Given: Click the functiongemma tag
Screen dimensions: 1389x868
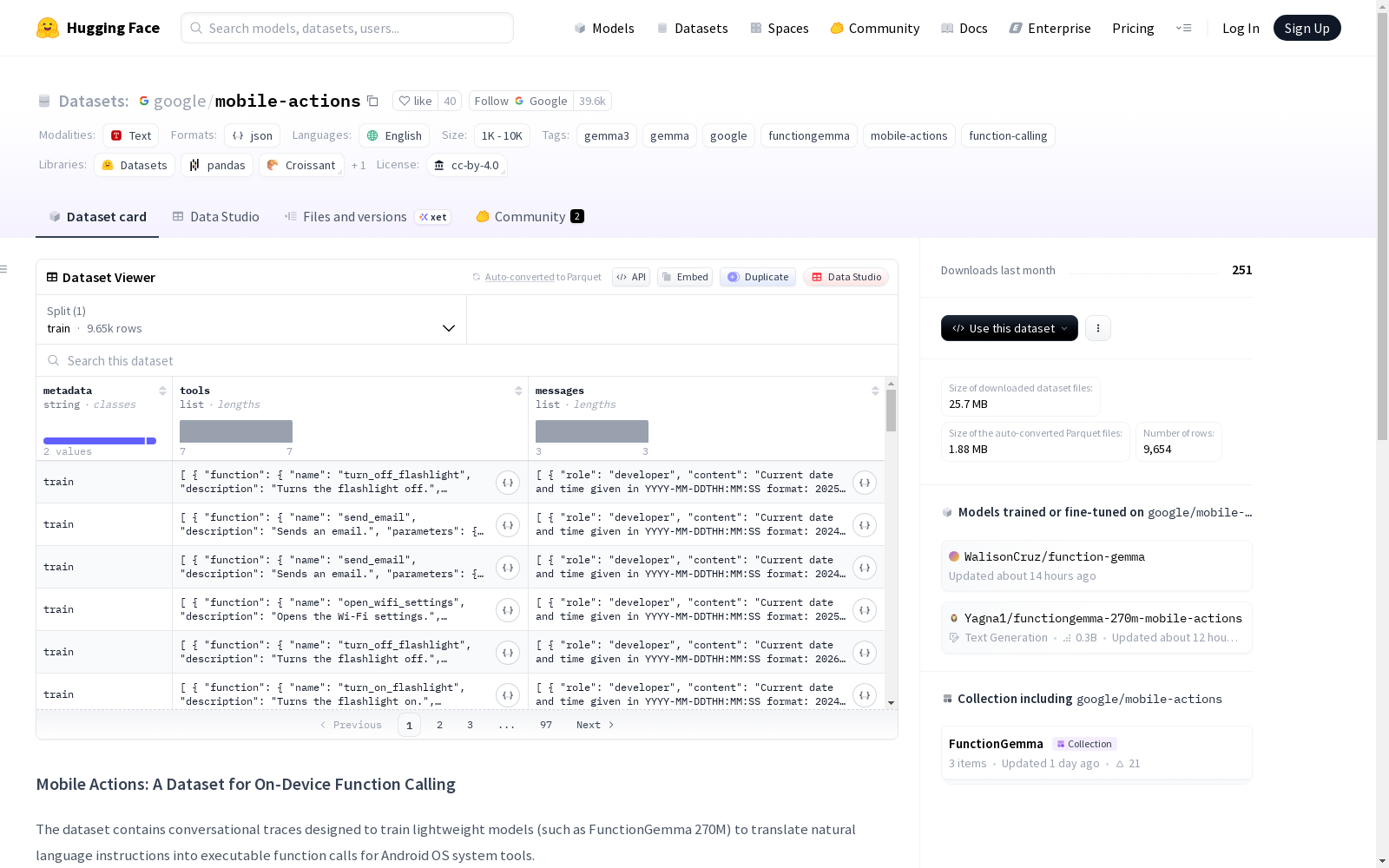Looking at the screenshot, I should (x=809, y=135).
